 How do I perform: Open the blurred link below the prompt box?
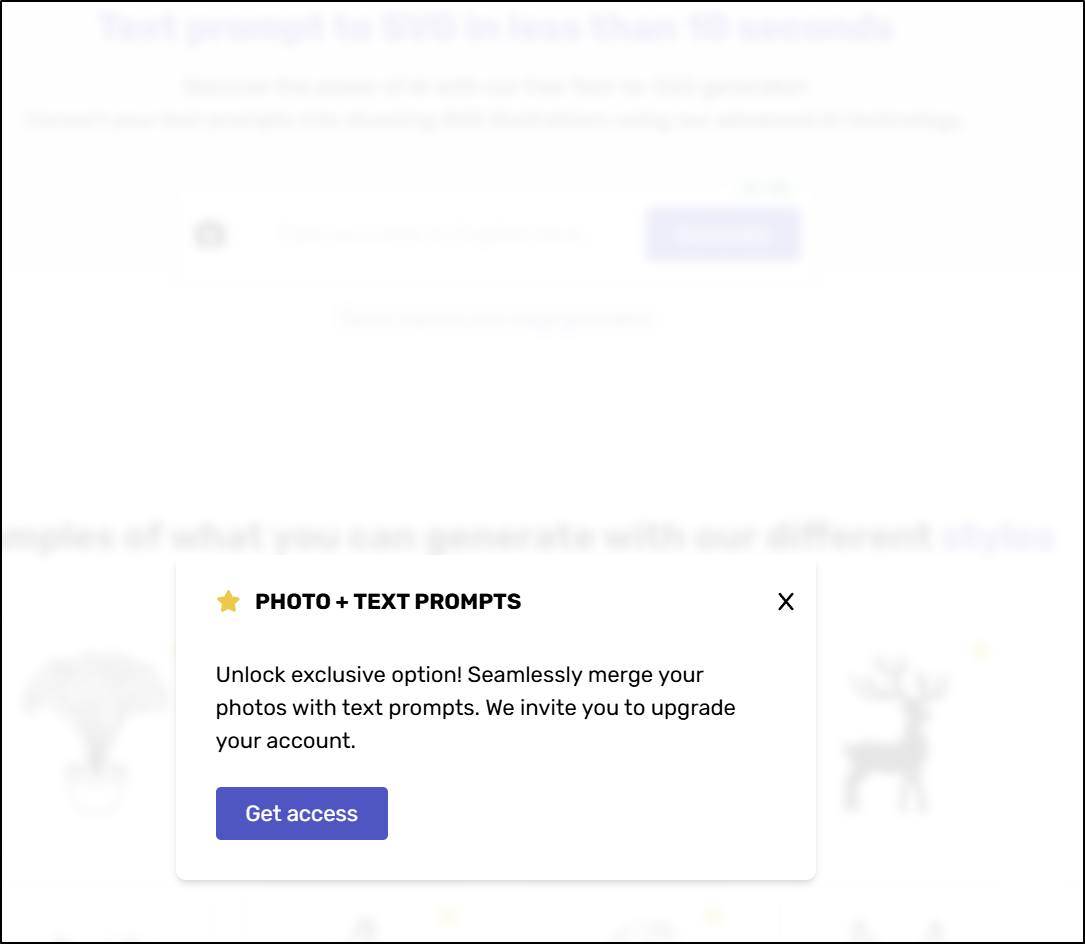point(497,320)
